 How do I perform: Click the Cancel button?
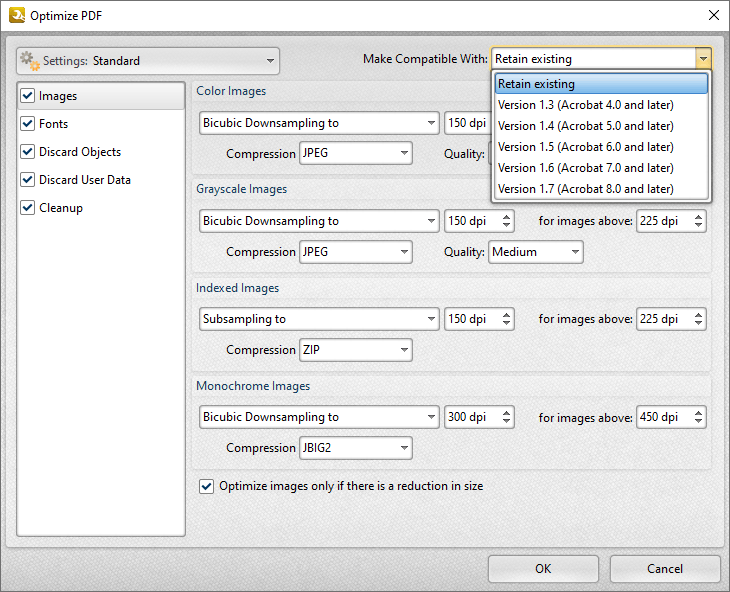[x=665, y=569]
